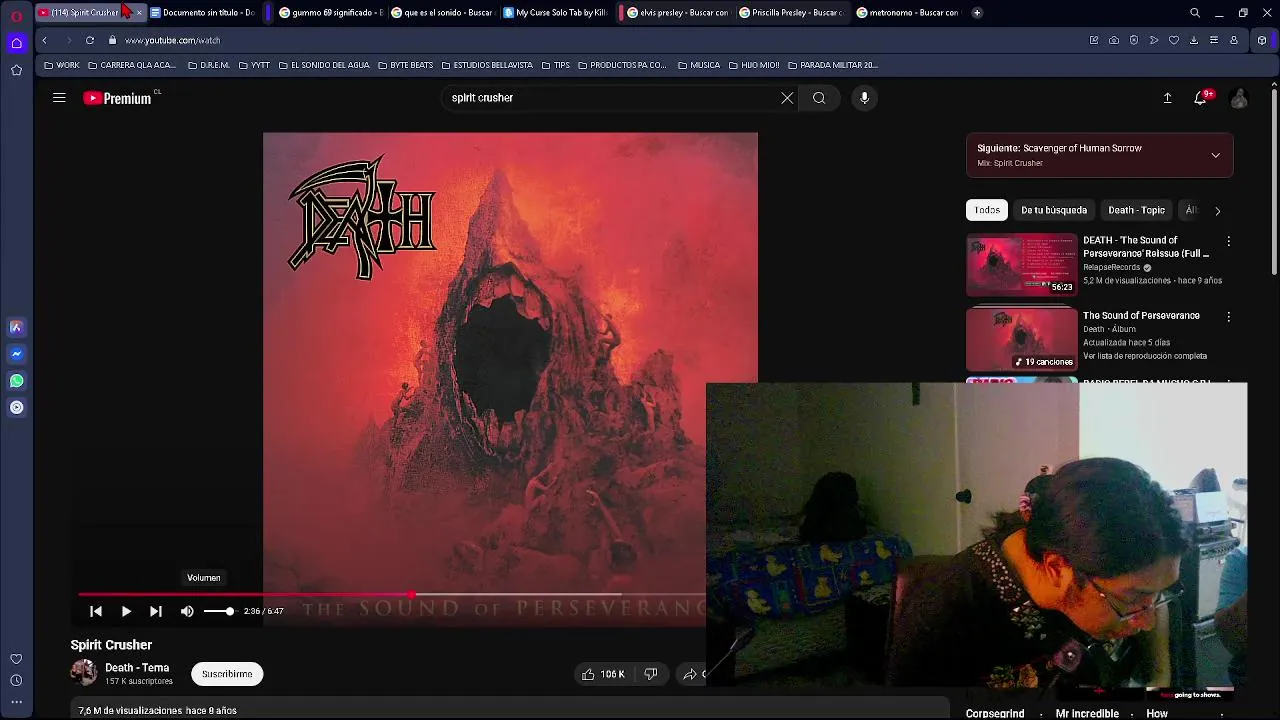
Task: Open the WORK bookmarks folder
Action: click(62, 65)
